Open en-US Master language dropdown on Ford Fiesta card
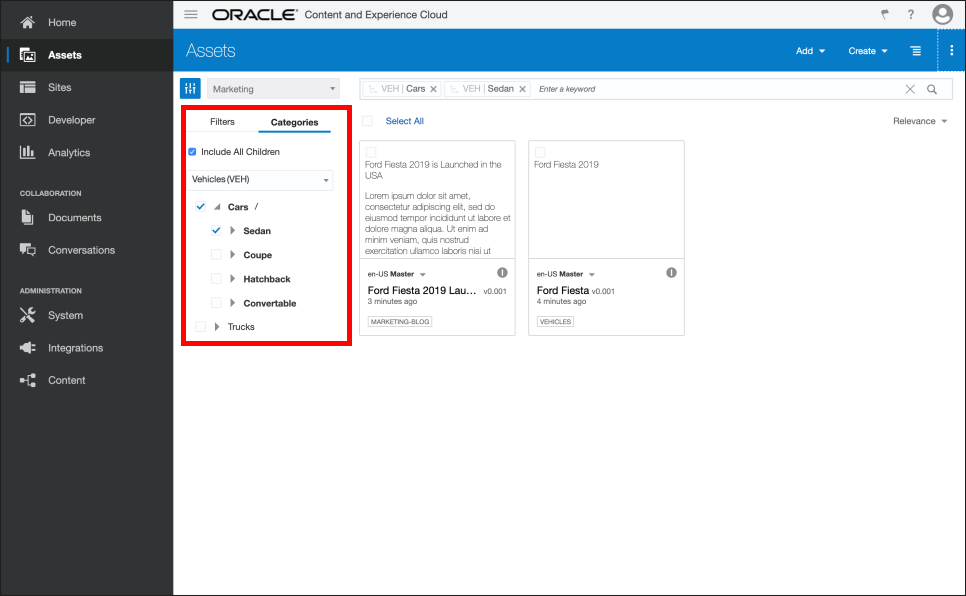966x596 pixels. pyautogui.click(x=566, y=274)
